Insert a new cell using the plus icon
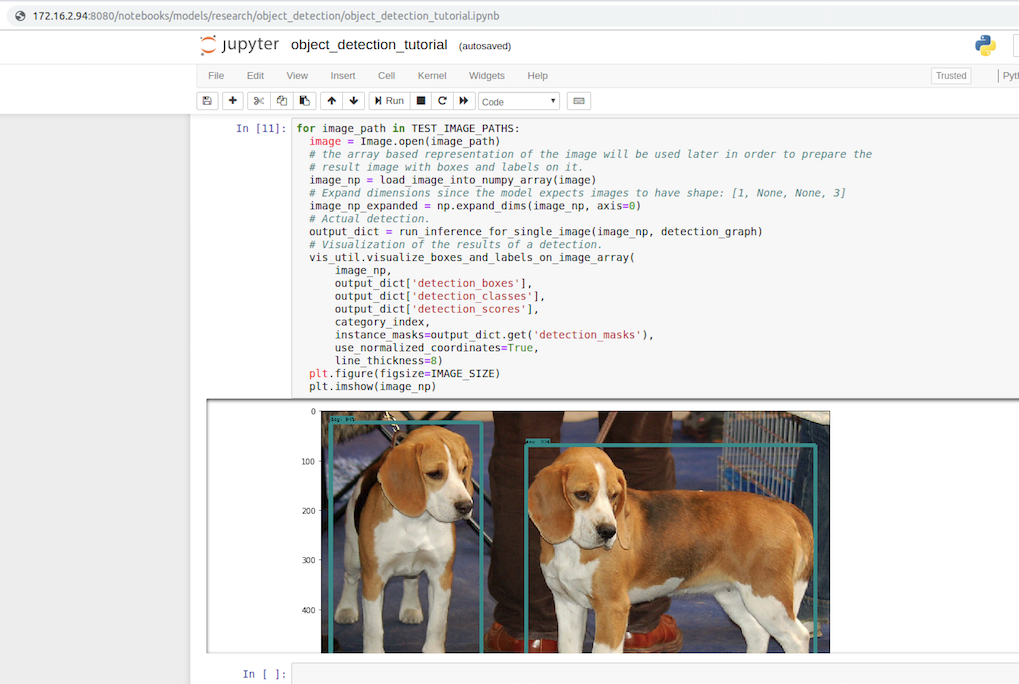Viewport: 1019px width, 684px height. [x=232, y=100]
